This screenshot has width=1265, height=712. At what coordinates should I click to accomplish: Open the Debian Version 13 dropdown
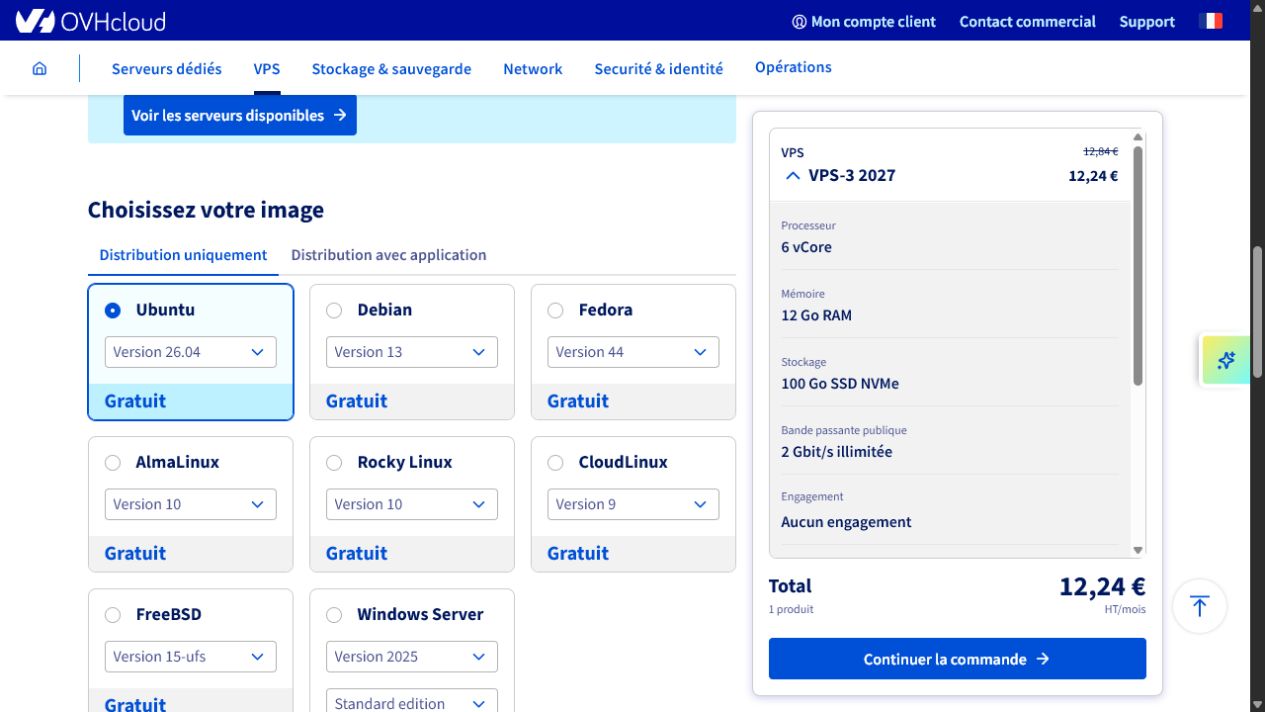point(411,352)
